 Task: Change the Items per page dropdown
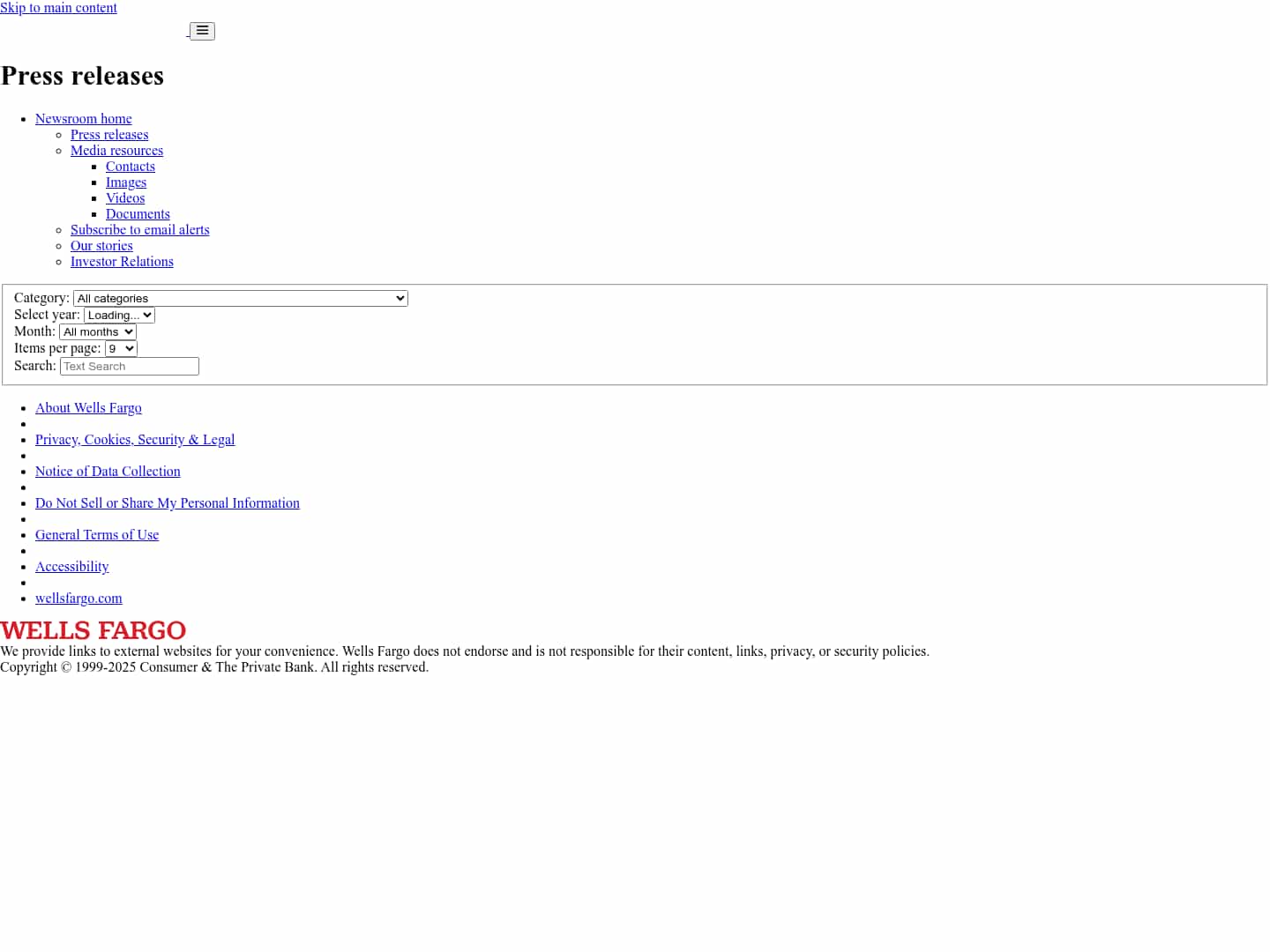click(121, 349)
